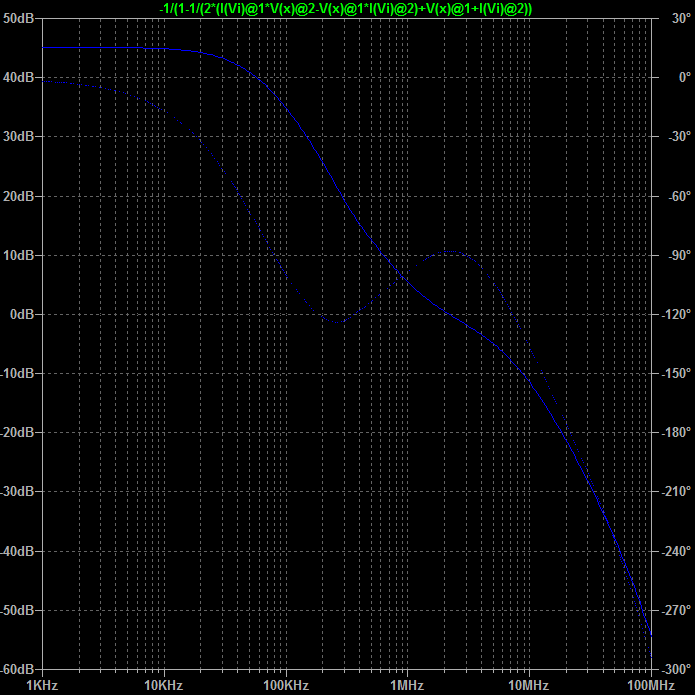The width and height of the screenshot is (695, 695).
Task: Click the -40dB left axis label
Action: point(17,551)
